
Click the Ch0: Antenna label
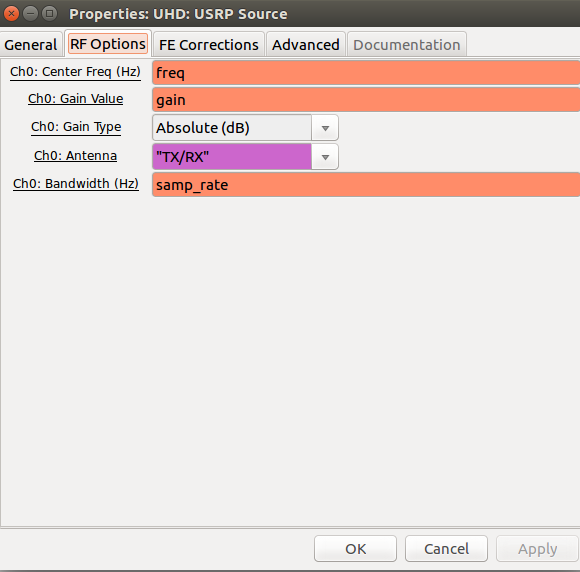pyautogui.click(x=75, y=155)
